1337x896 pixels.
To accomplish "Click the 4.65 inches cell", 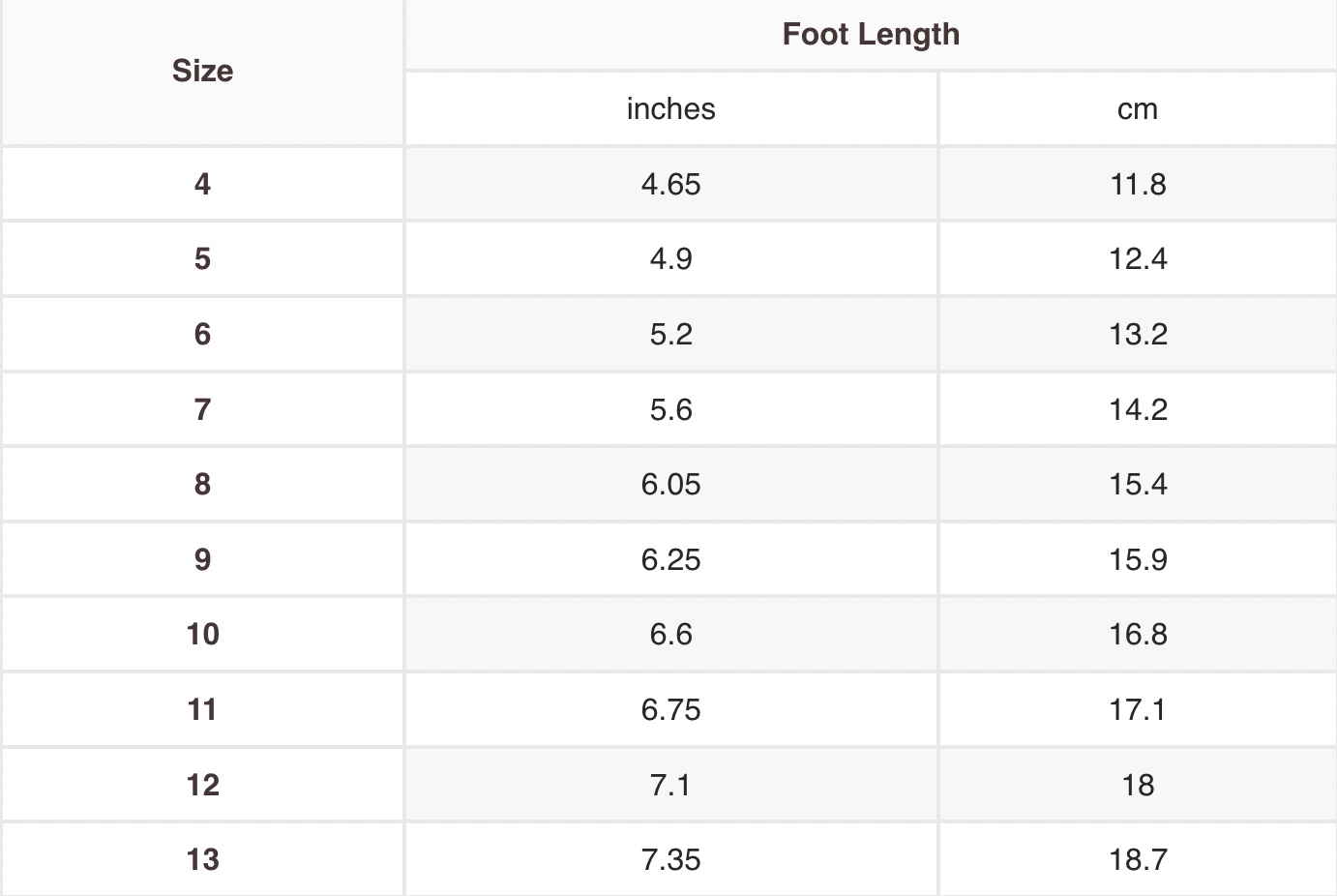I will click(670, 184).
